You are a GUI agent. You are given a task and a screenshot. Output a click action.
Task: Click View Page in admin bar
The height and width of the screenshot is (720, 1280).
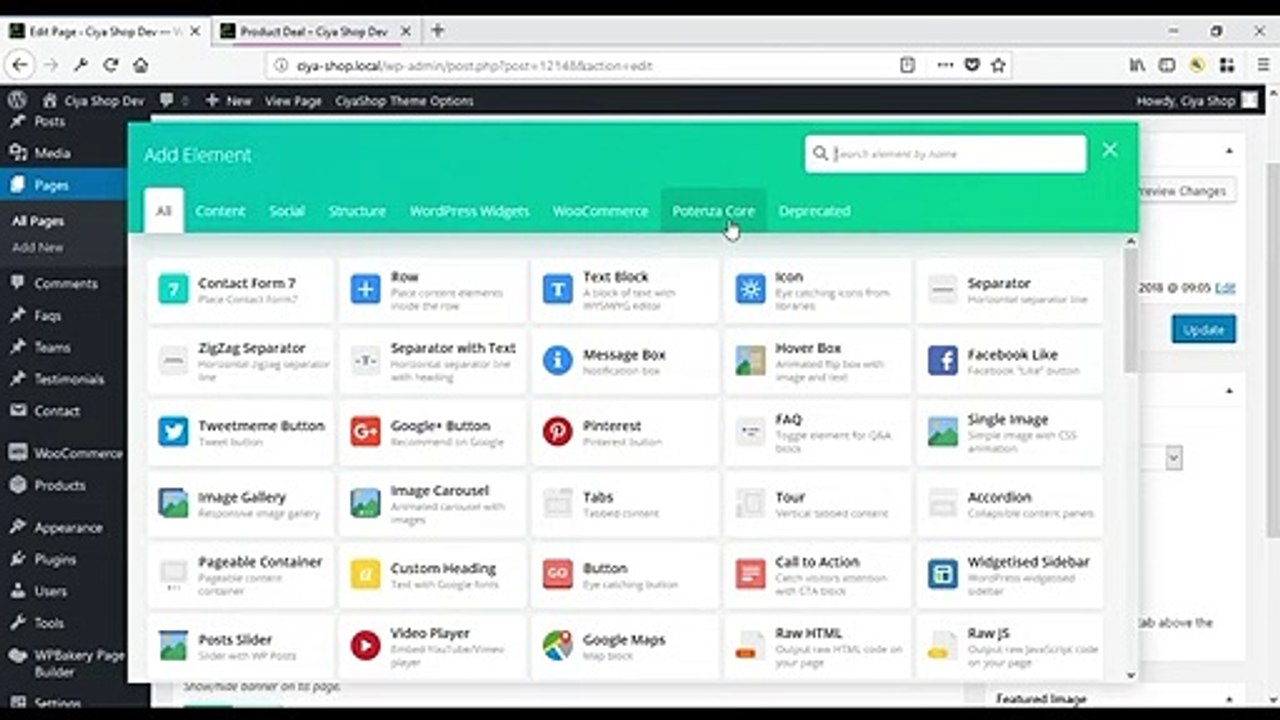(x=293, y=101)
